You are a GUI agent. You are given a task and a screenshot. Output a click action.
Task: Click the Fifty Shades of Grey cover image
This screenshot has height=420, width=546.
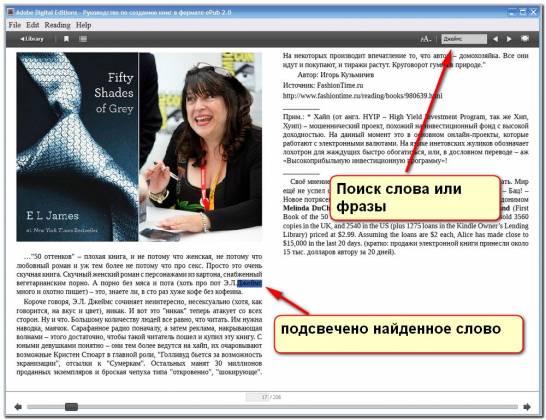[x=77, y=147]
